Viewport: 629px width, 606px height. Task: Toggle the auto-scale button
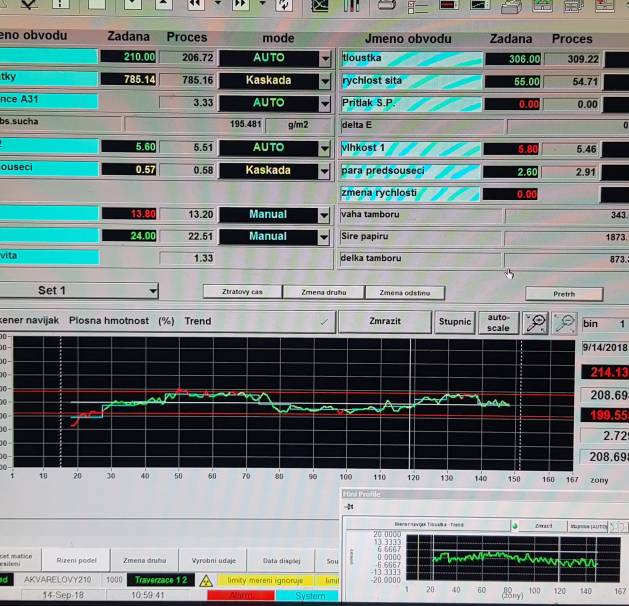498,322
